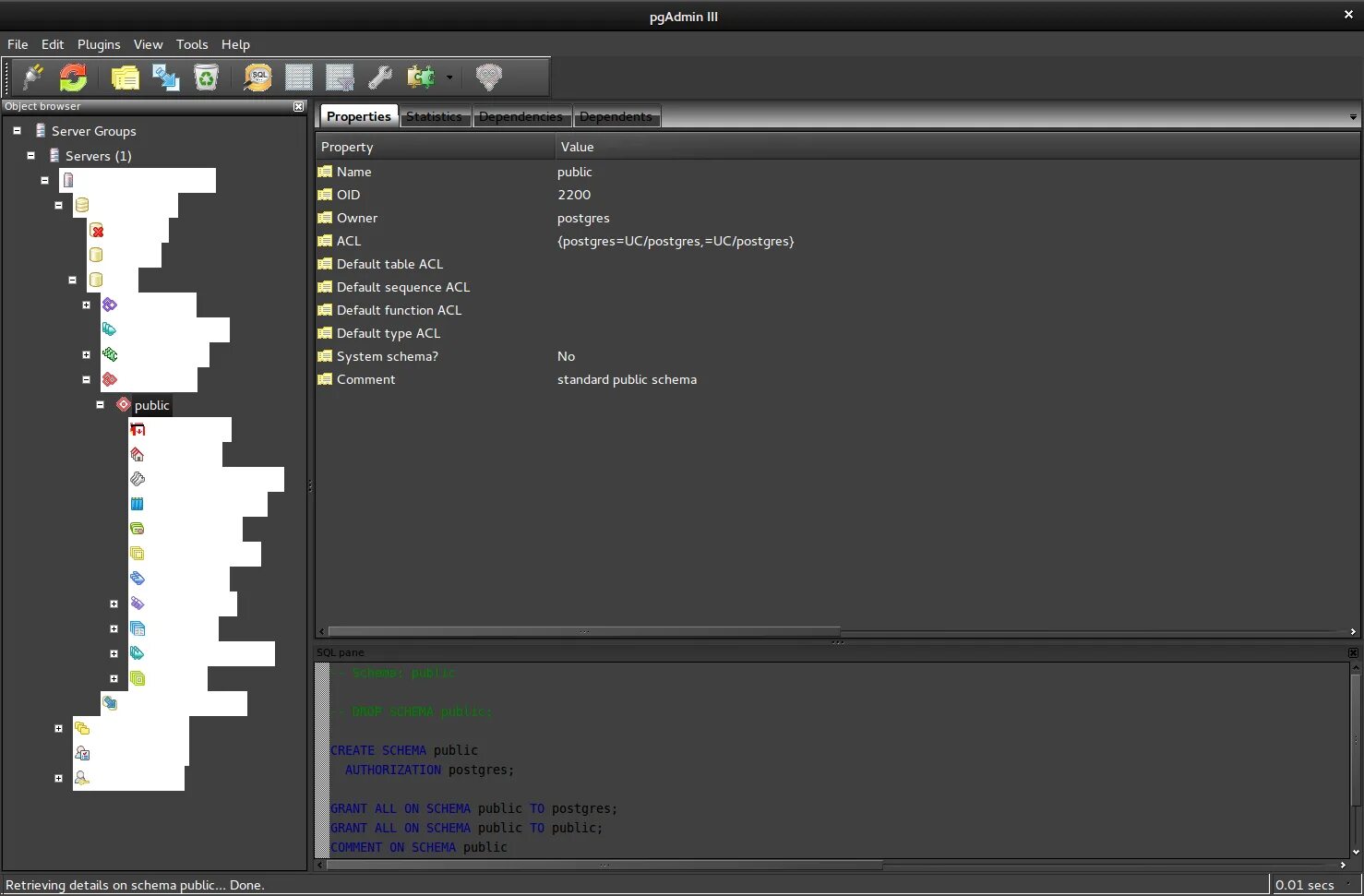Select the 'System schema?' property row
The image size is (1364, 896).
[838, 356]
